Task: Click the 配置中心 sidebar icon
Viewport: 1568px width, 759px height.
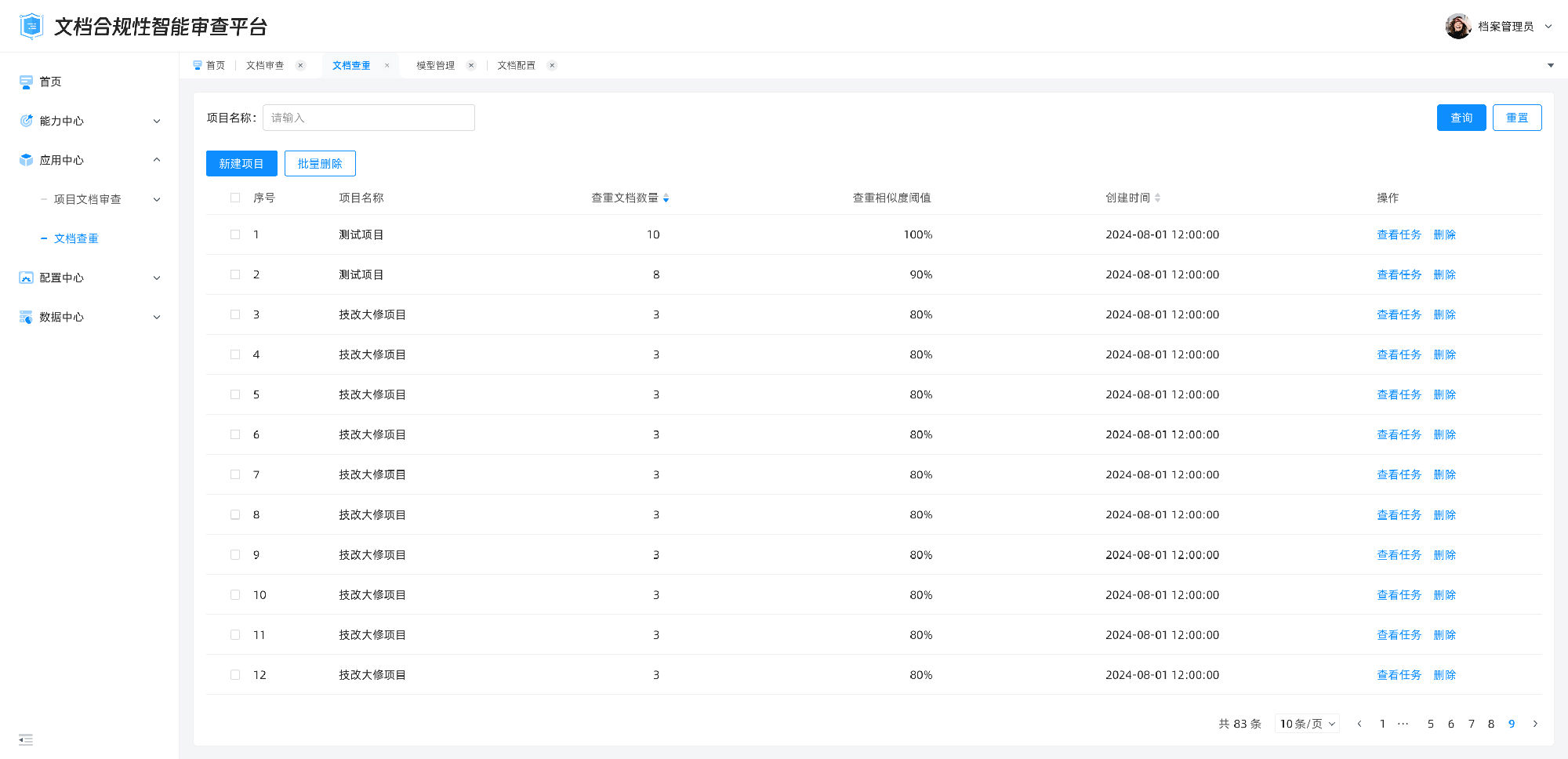Action: click(x=24, y=277)
